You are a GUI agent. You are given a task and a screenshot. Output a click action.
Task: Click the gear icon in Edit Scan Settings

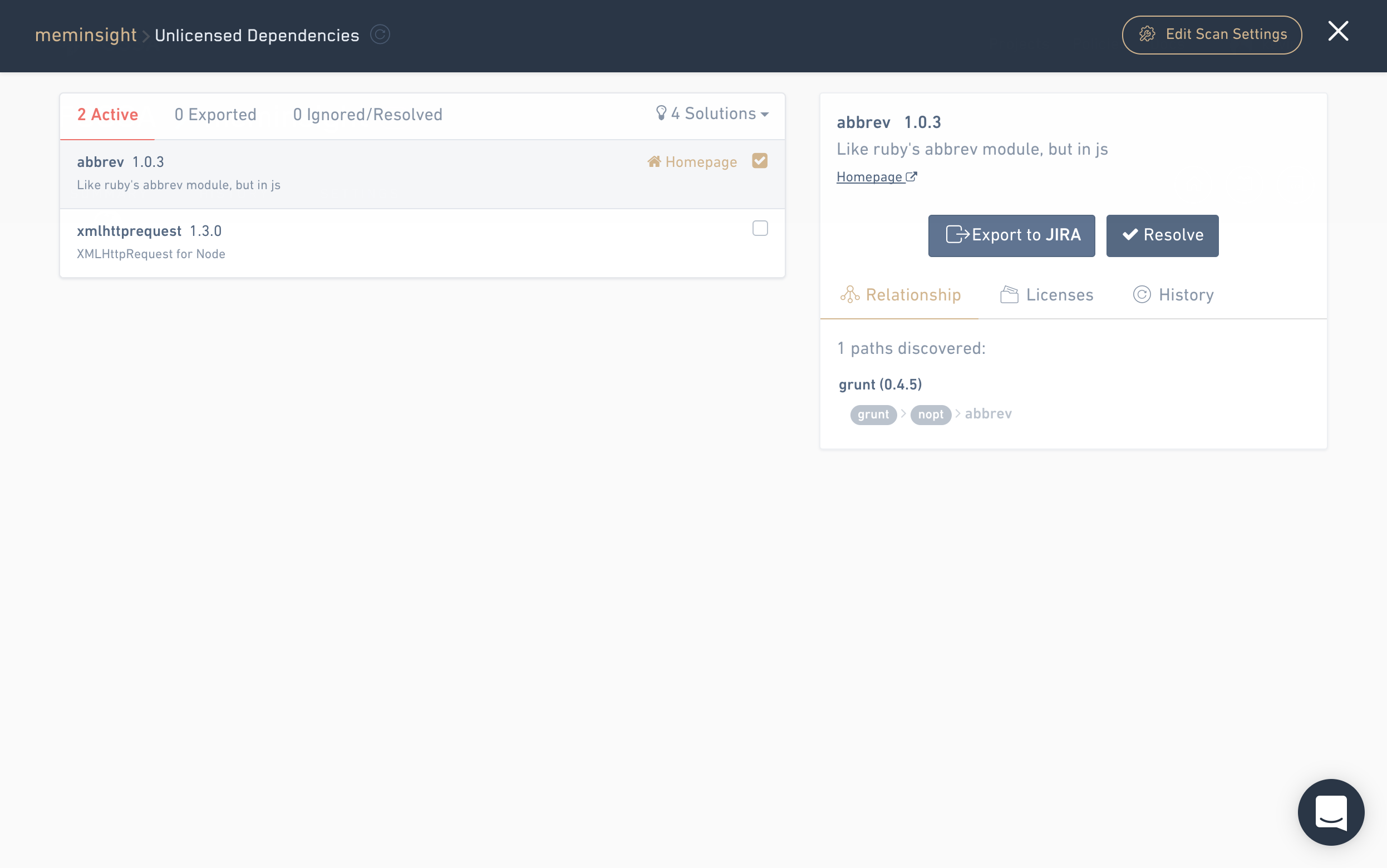tap(1147, 34)
